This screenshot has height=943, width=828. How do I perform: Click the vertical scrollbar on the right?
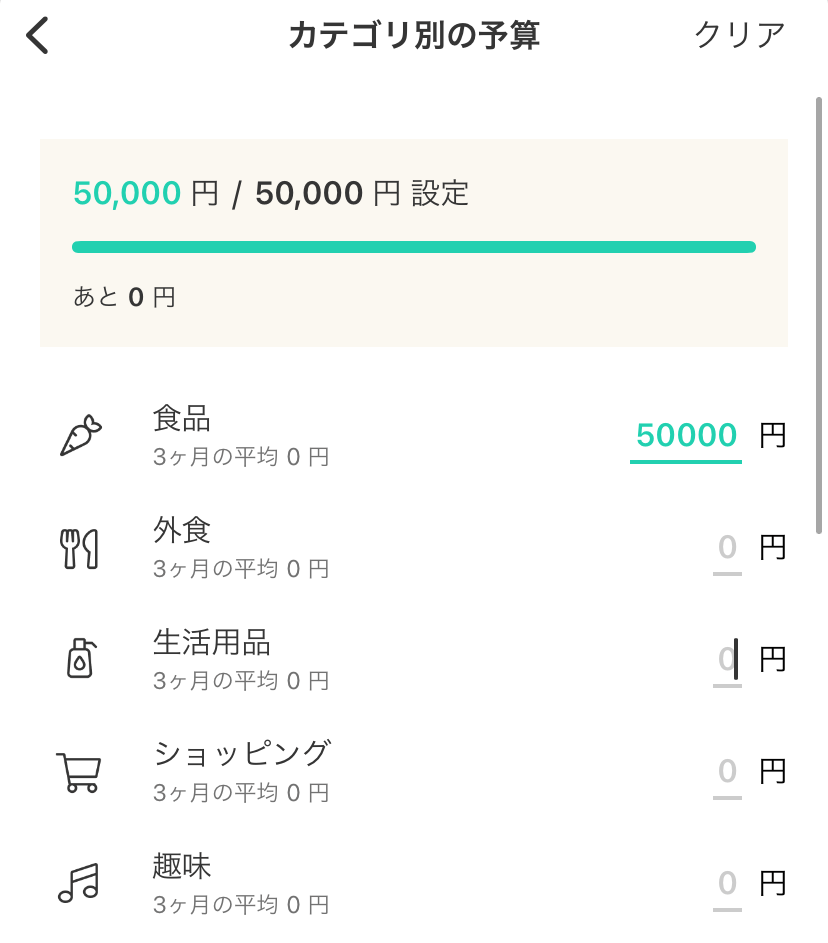819,314
